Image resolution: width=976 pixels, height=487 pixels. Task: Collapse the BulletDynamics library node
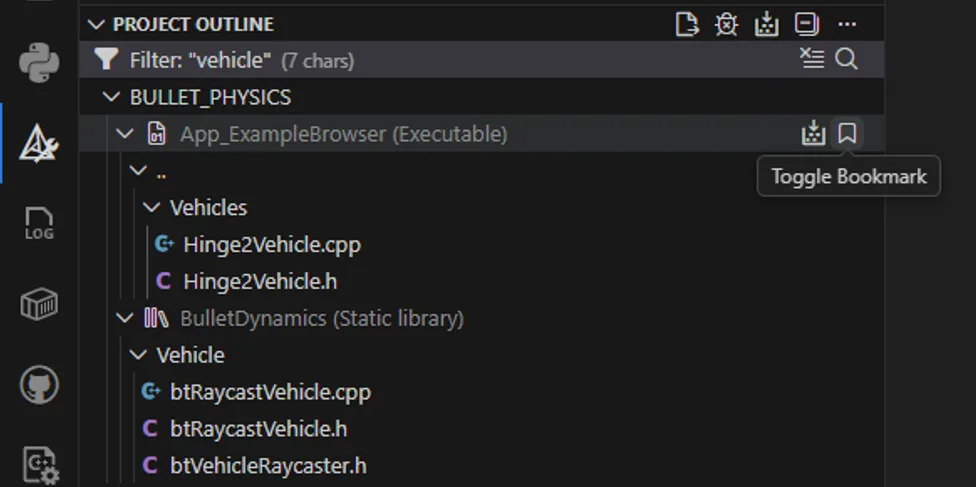point(125,318)
